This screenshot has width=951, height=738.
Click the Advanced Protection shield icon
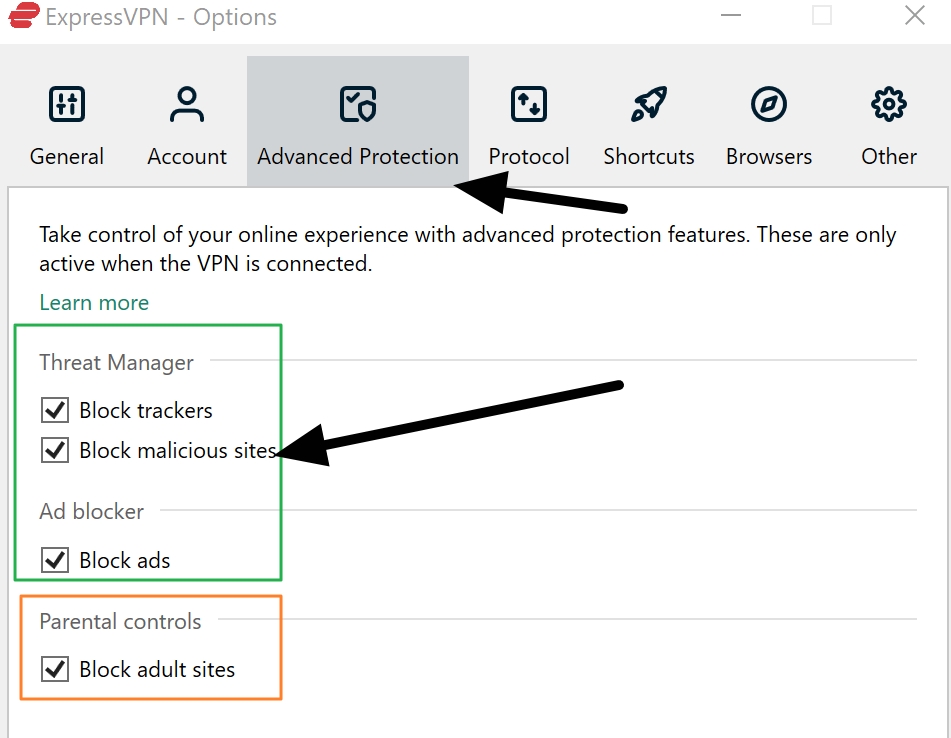pos(357,104)
